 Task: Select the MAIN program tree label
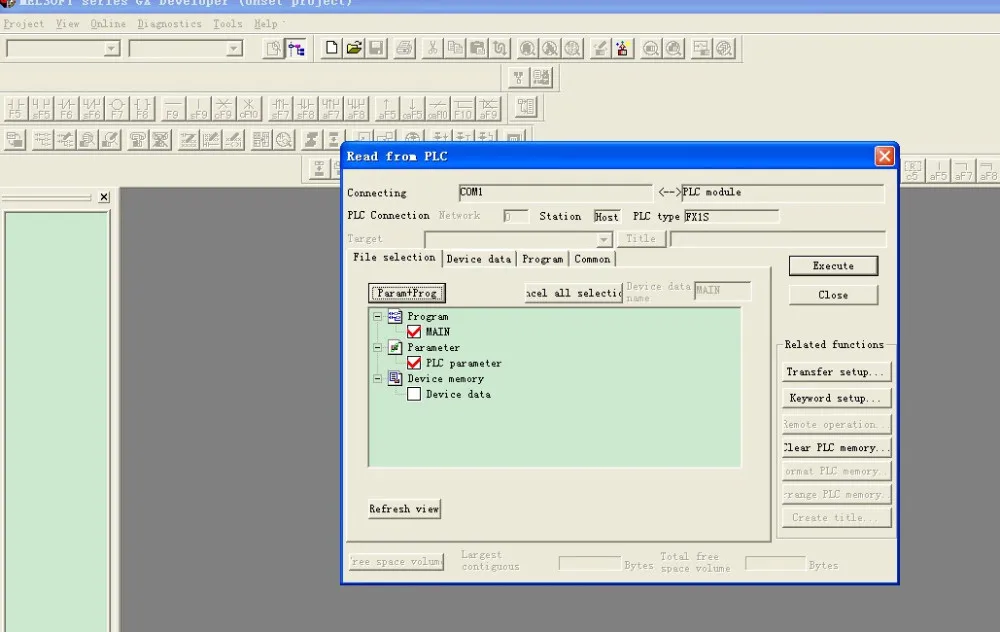pyautogui.click(x=438, y=332)
